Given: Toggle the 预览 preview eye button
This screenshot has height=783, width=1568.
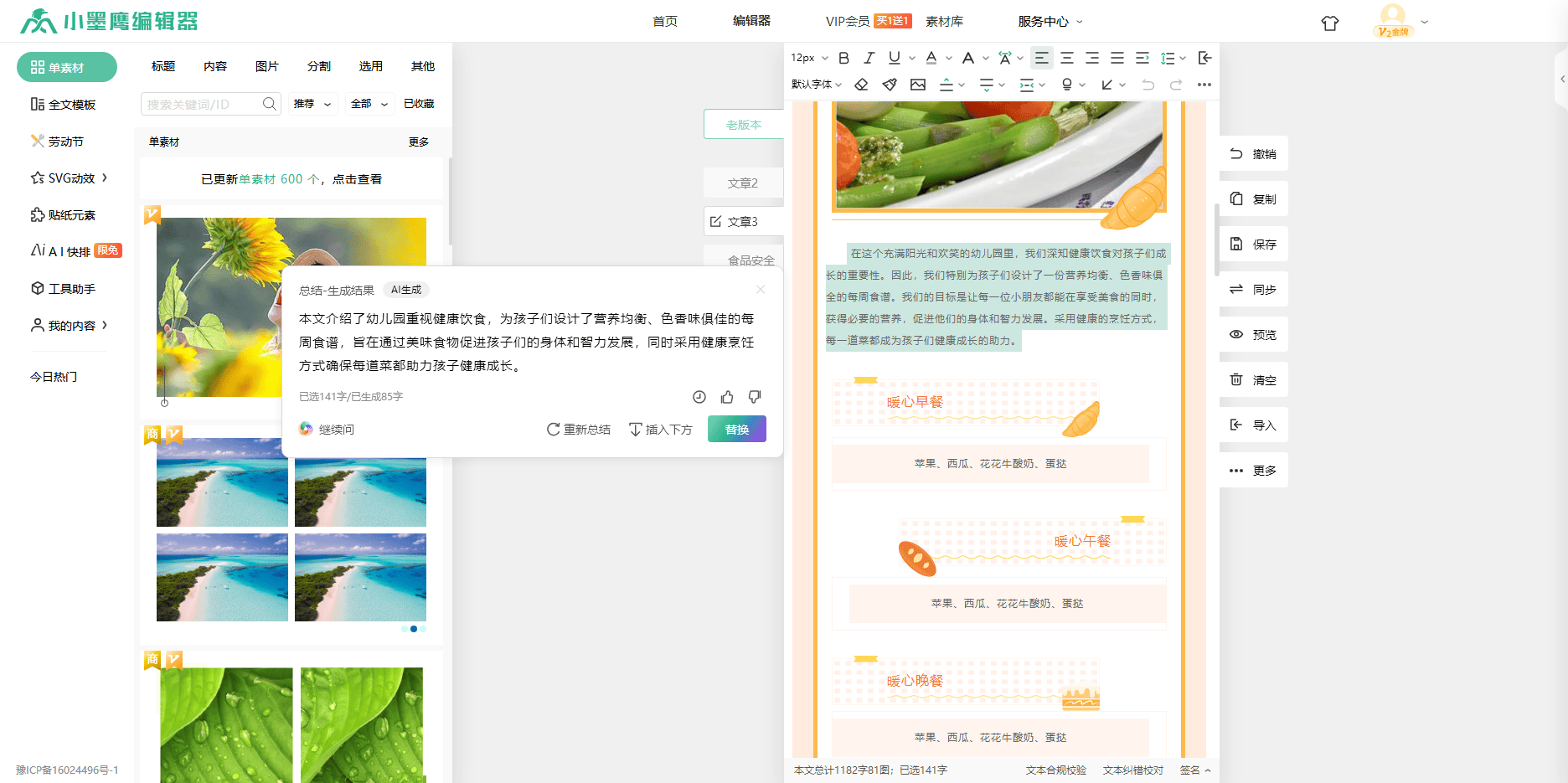Looking at the screenshot, I should [1254, 335].
